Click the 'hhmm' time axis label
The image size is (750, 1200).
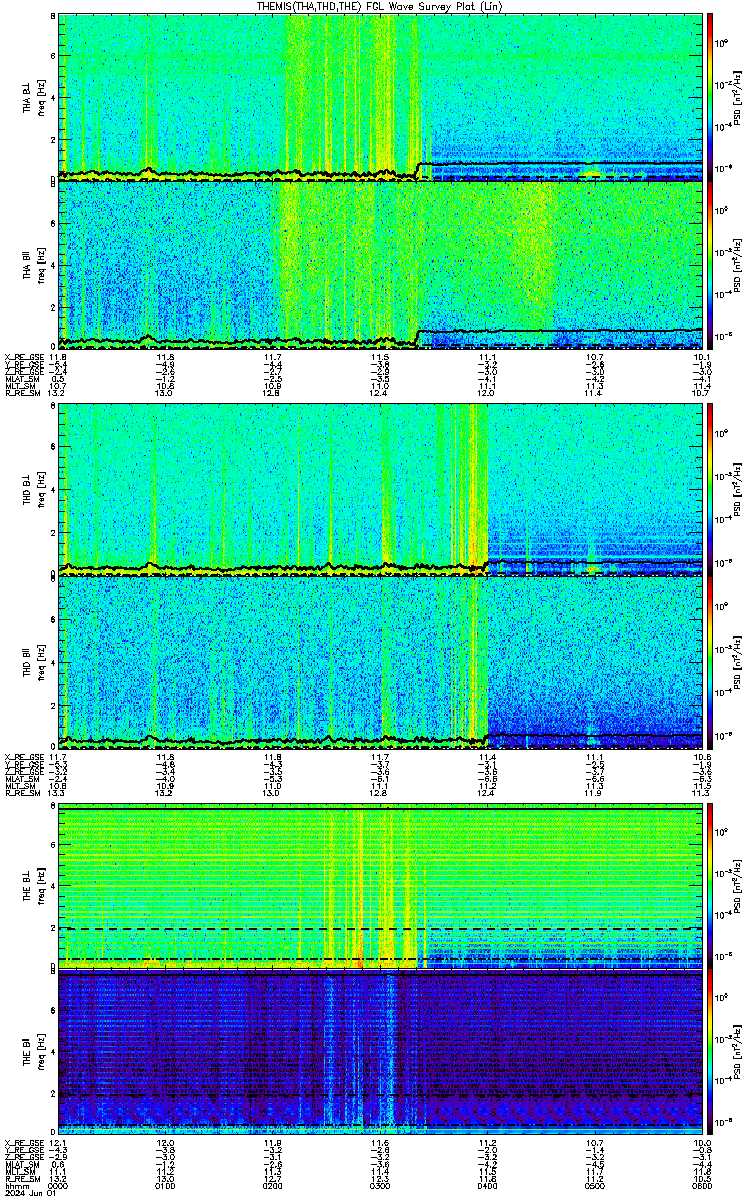coord(16,1186)
